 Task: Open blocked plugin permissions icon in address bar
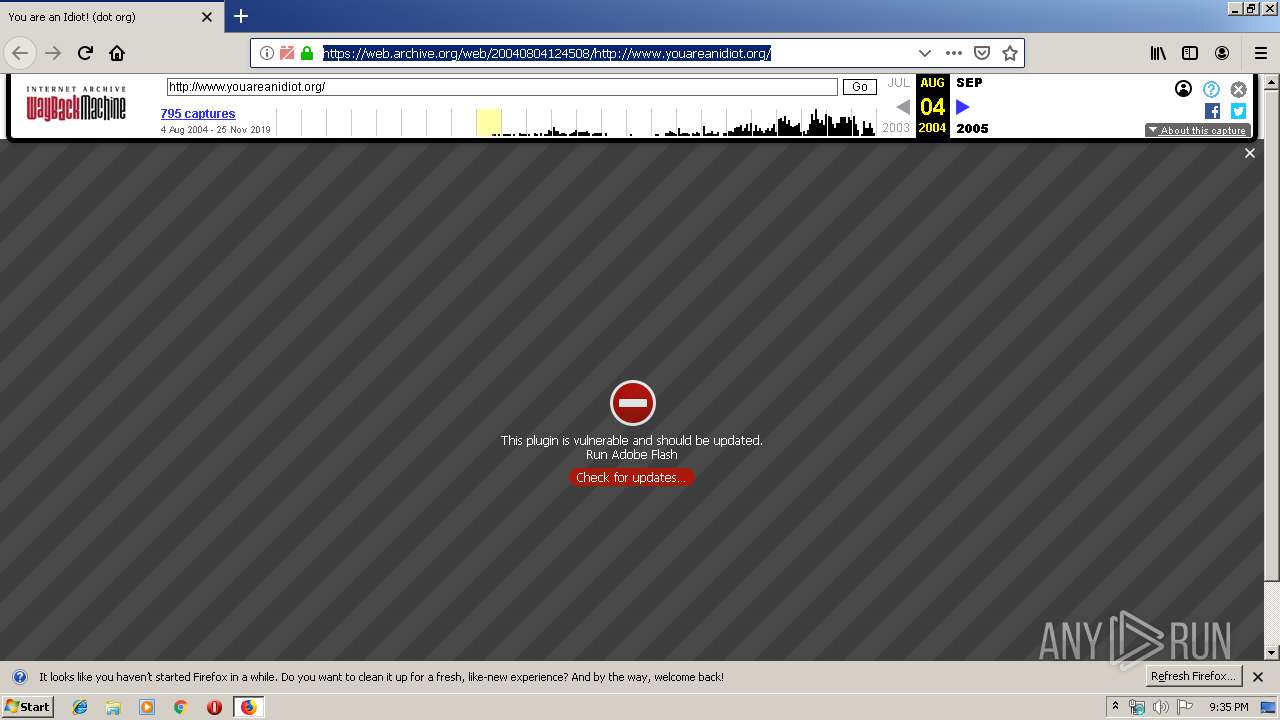(287, 53)
